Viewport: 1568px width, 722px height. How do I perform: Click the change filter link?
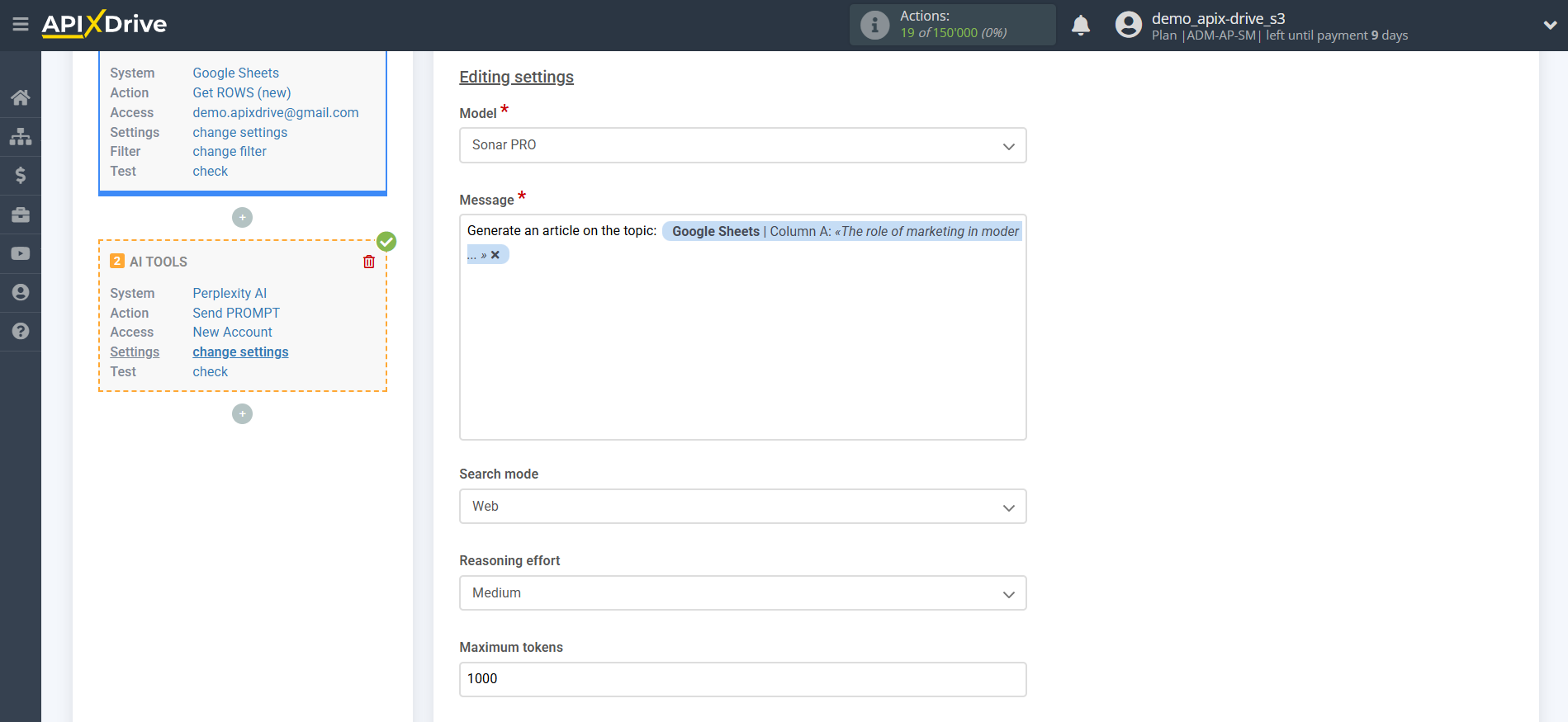click(x=229, y=151)
